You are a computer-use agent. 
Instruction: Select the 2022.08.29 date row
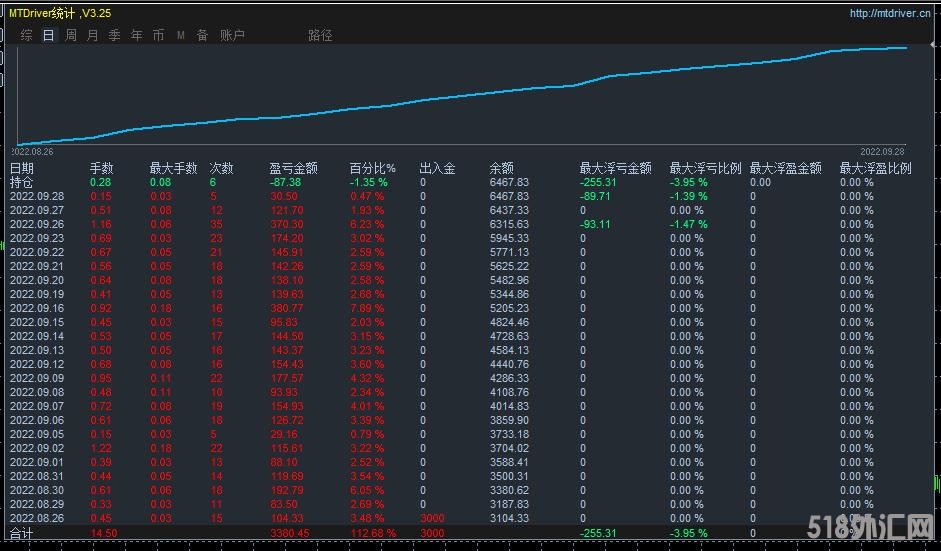pyautogui.click(x=37, y=504)
